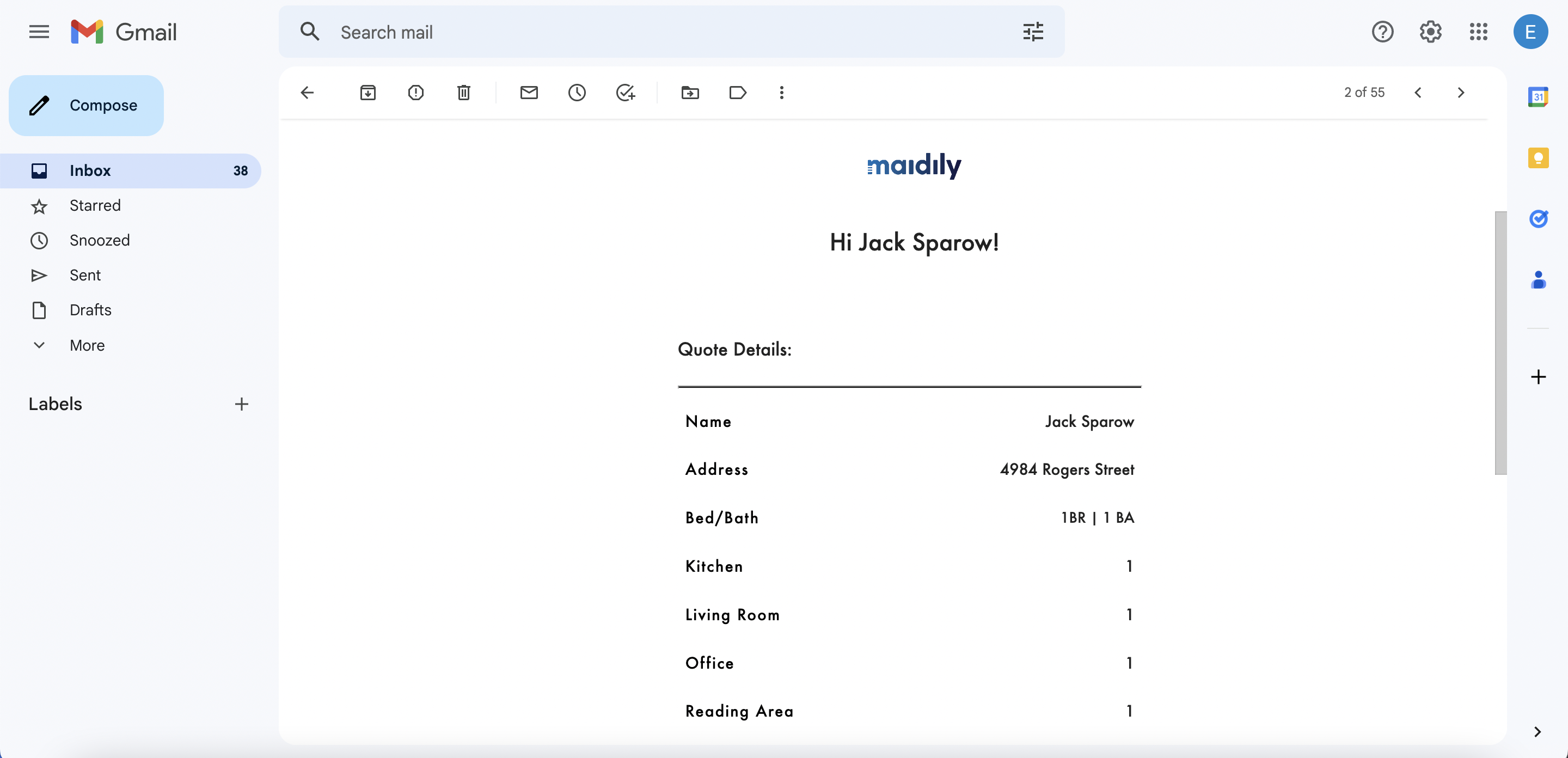The width and height of the screenshot is (1568, 758).
Task: Open three-dot more options menu
Action: (x=782, y=93)
